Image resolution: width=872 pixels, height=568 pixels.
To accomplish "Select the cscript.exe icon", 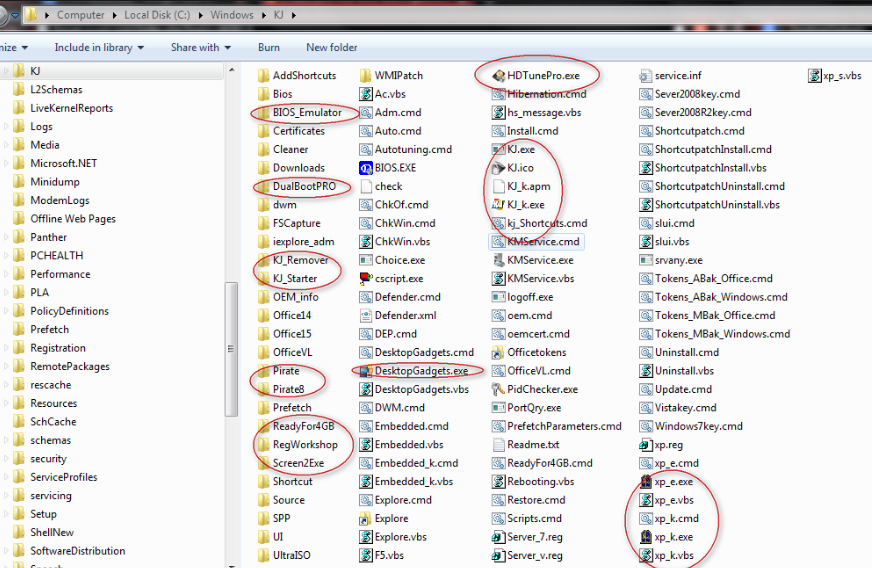I will (x=366, y=279).
